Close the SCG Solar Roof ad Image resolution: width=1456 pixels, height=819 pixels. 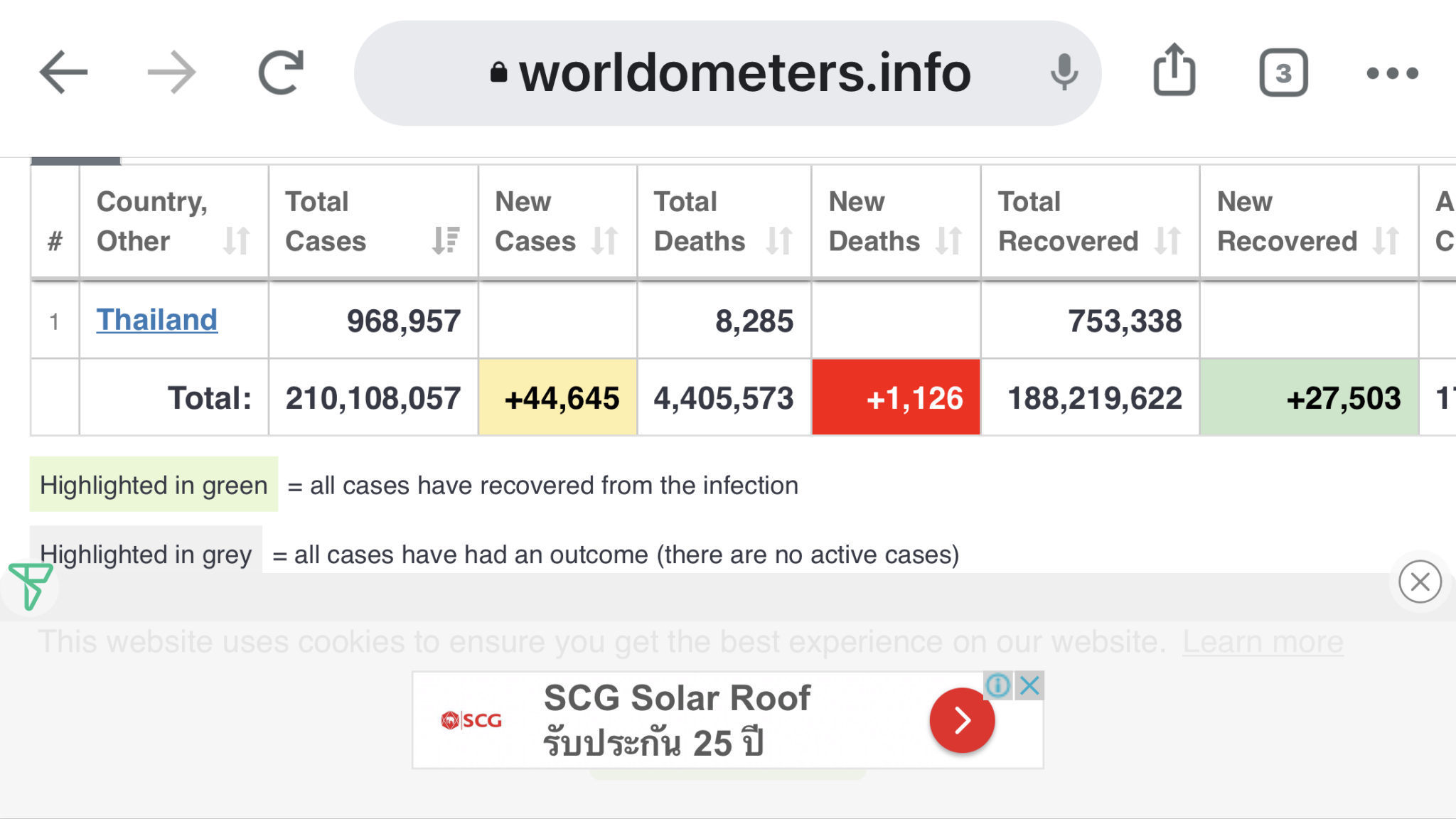tap(1029, 686)
